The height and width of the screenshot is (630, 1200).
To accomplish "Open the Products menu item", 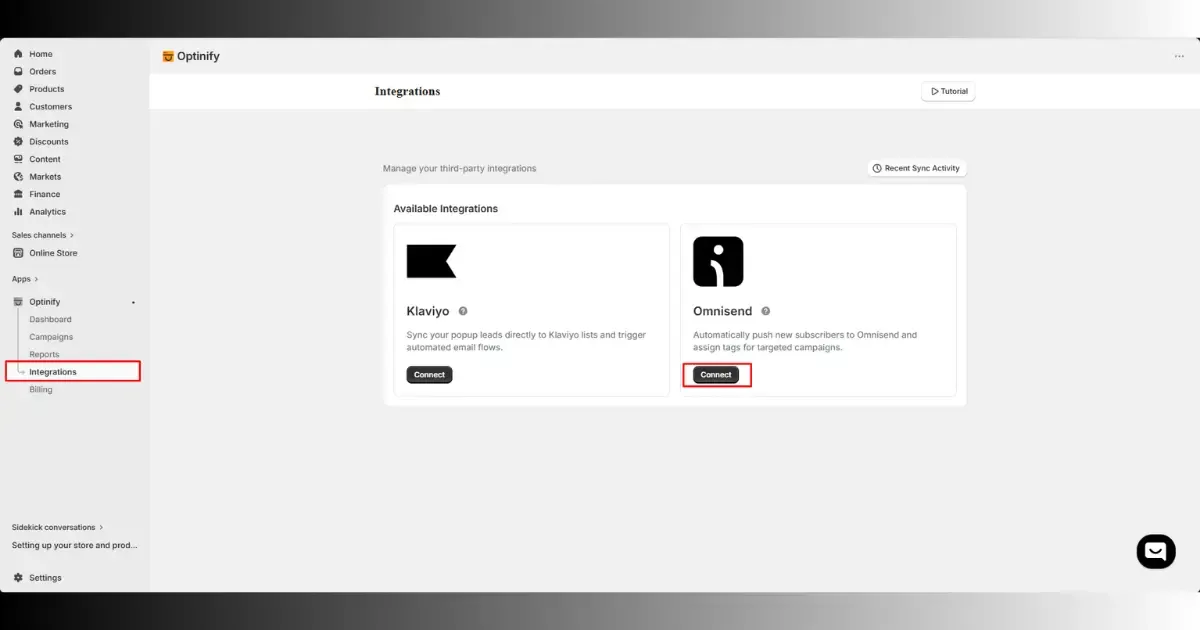I will click(47, 89).
